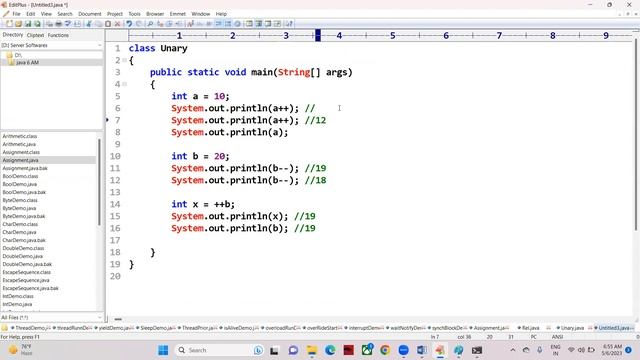
Task: Open the Emmet menu
Action: (x=178, y=14)
